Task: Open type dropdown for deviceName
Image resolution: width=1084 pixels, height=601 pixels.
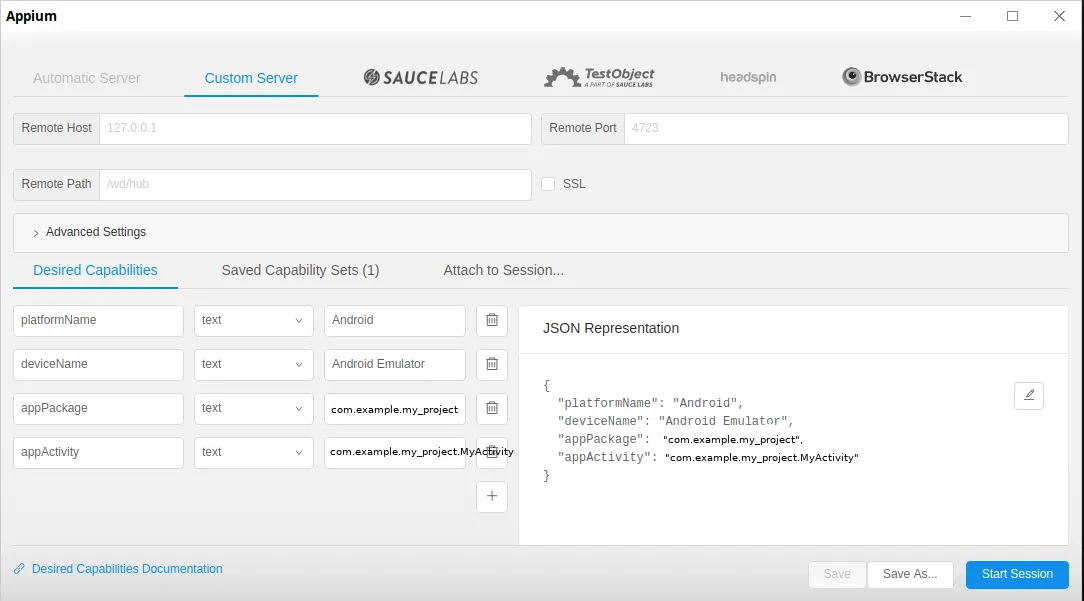Action: click(253, 364)
